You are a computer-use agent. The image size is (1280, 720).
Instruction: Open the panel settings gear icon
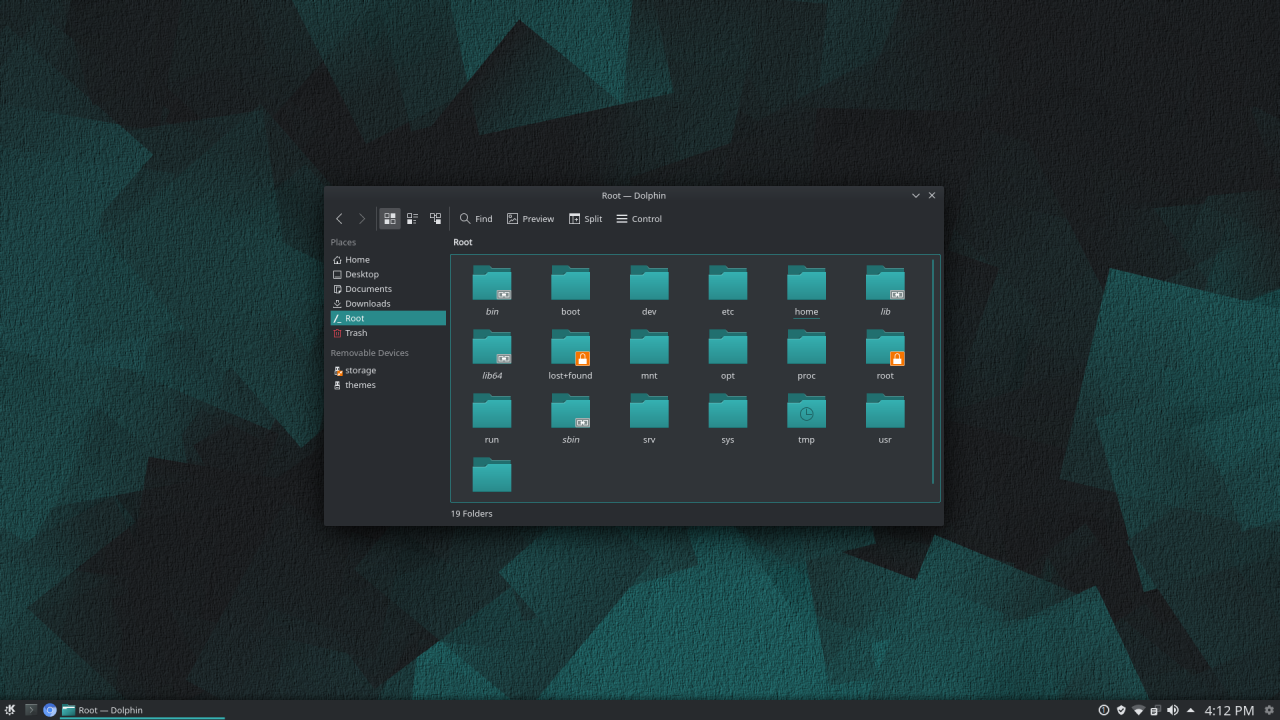1269,710
